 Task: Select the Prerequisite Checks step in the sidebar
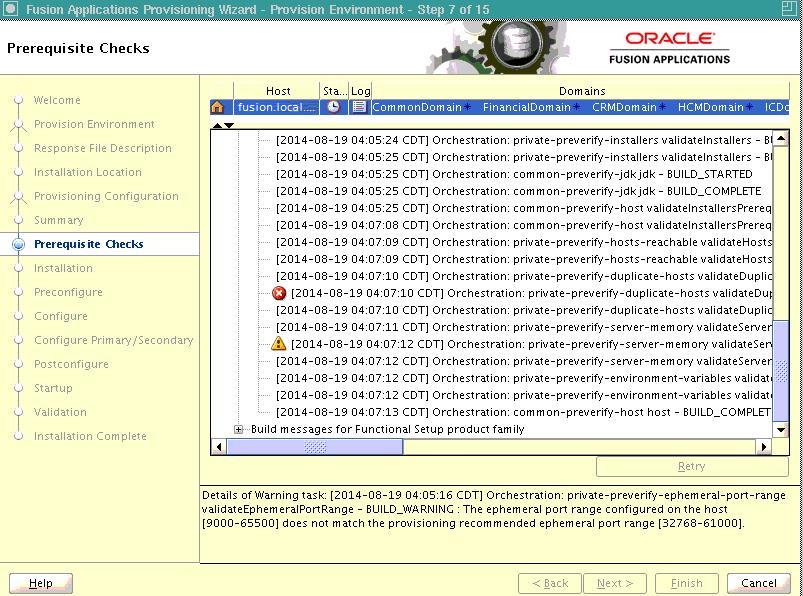coord(89,244)
